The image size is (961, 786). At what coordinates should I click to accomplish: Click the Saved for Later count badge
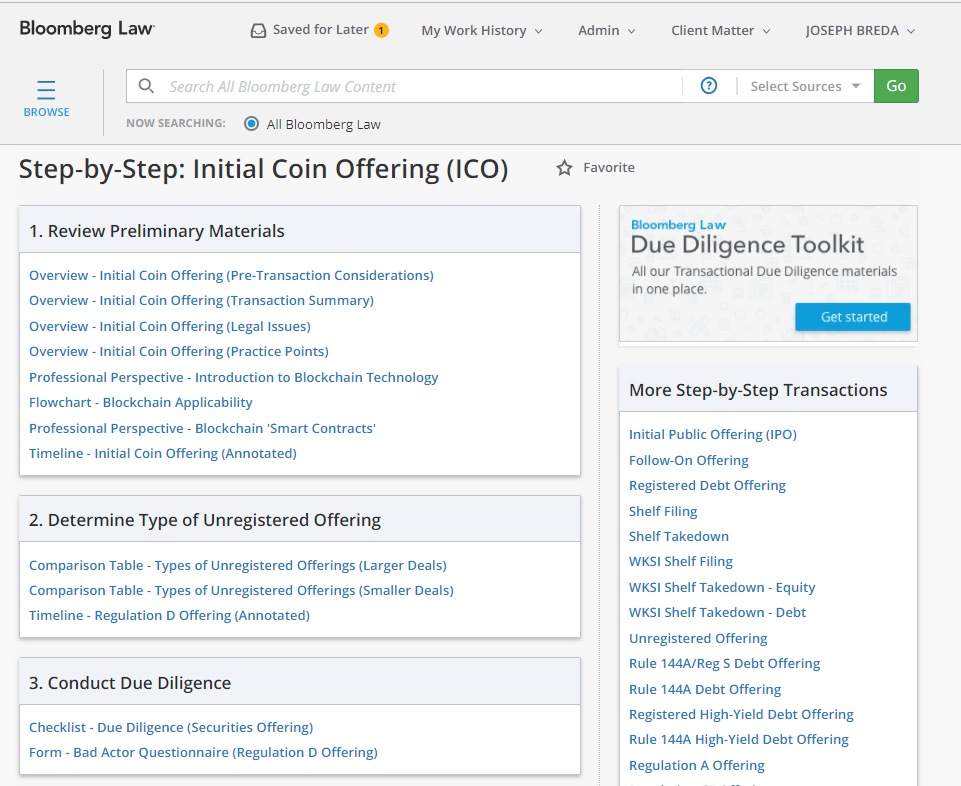tap(381, 30)
